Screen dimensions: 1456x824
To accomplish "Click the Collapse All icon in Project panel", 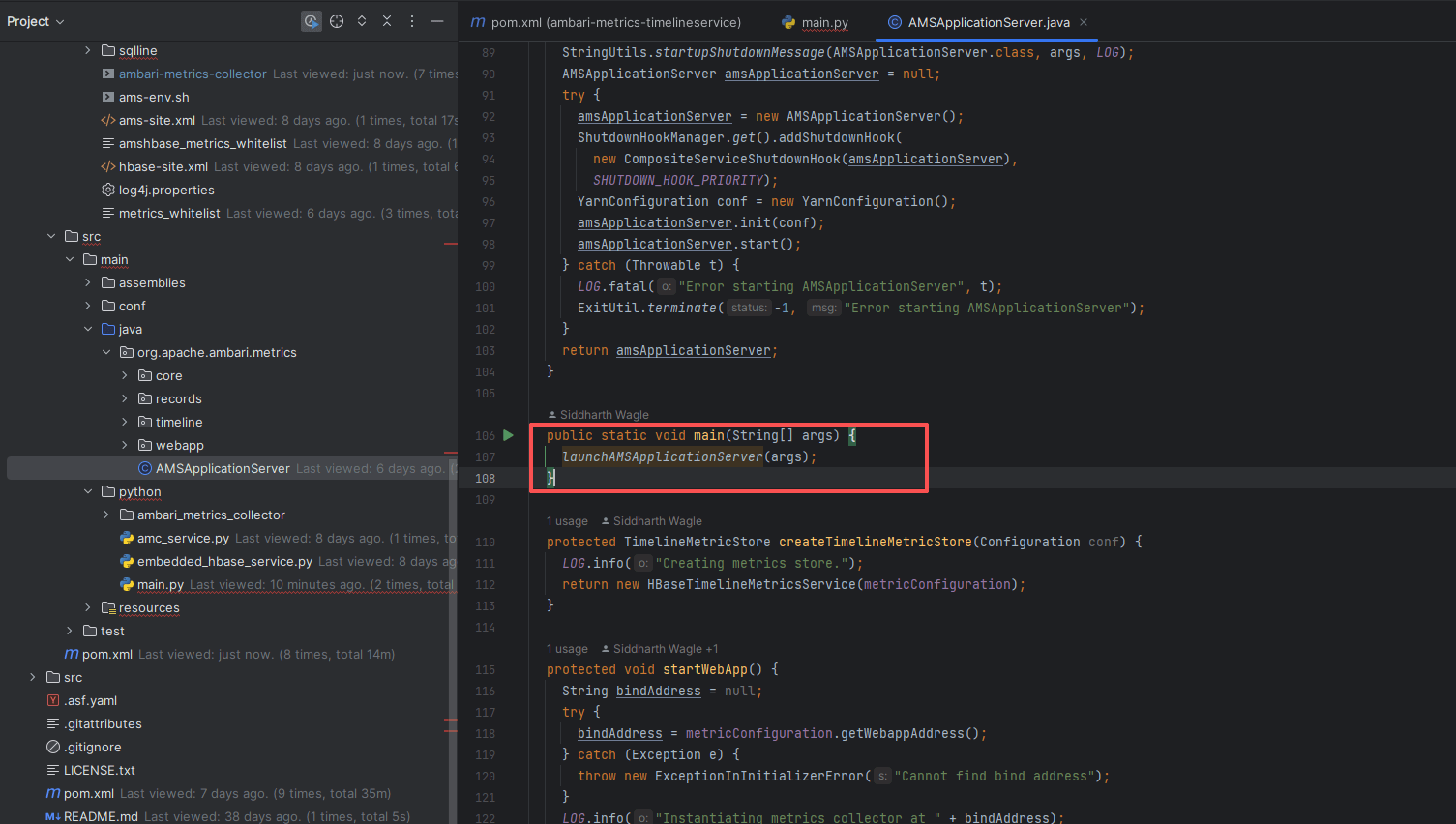I will pos(387,21).
